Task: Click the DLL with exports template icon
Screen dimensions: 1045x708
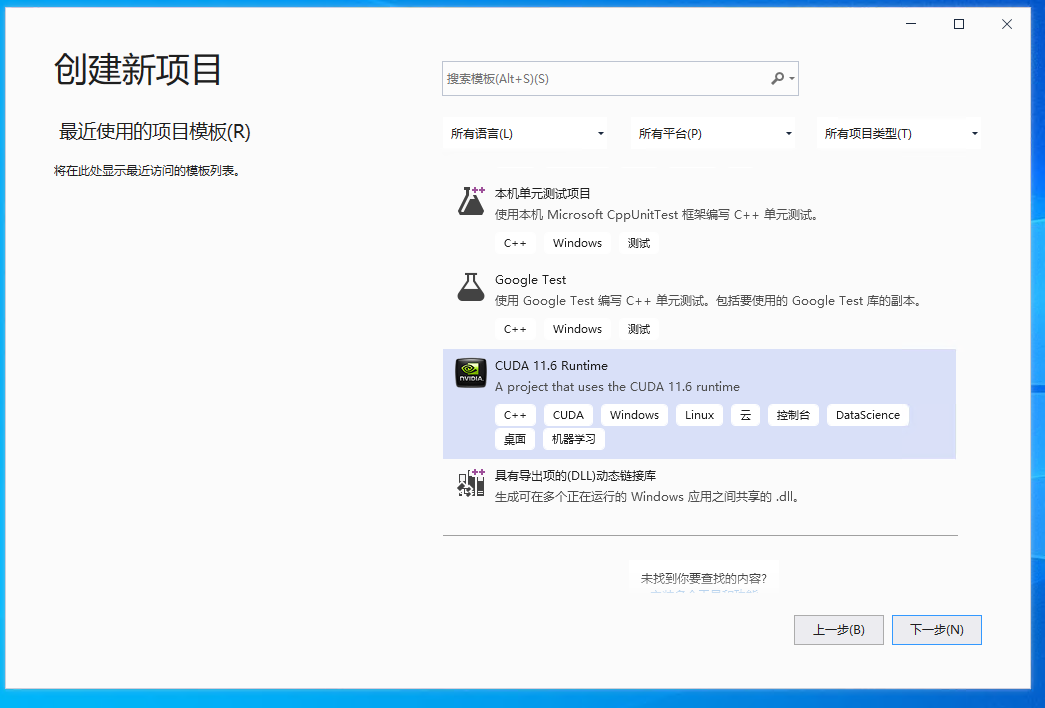Action: [x=471, y=483]
